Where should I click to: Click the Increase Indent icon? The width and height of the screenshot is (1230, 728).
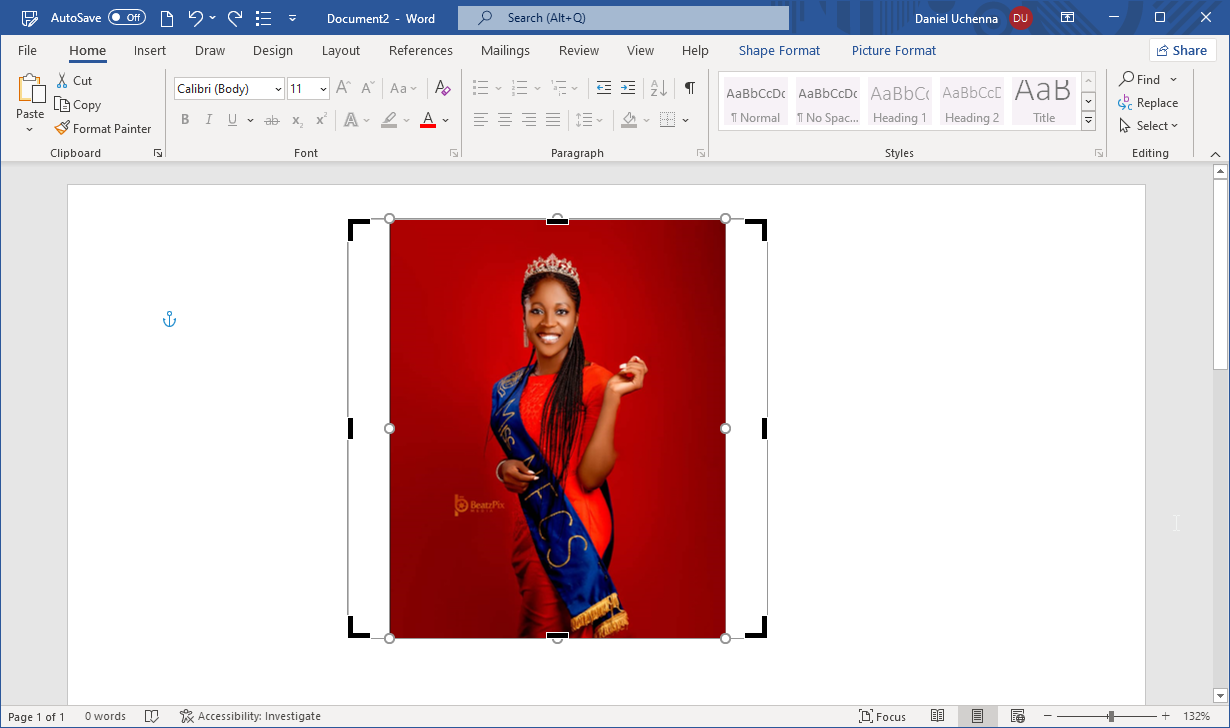[628, 88]
